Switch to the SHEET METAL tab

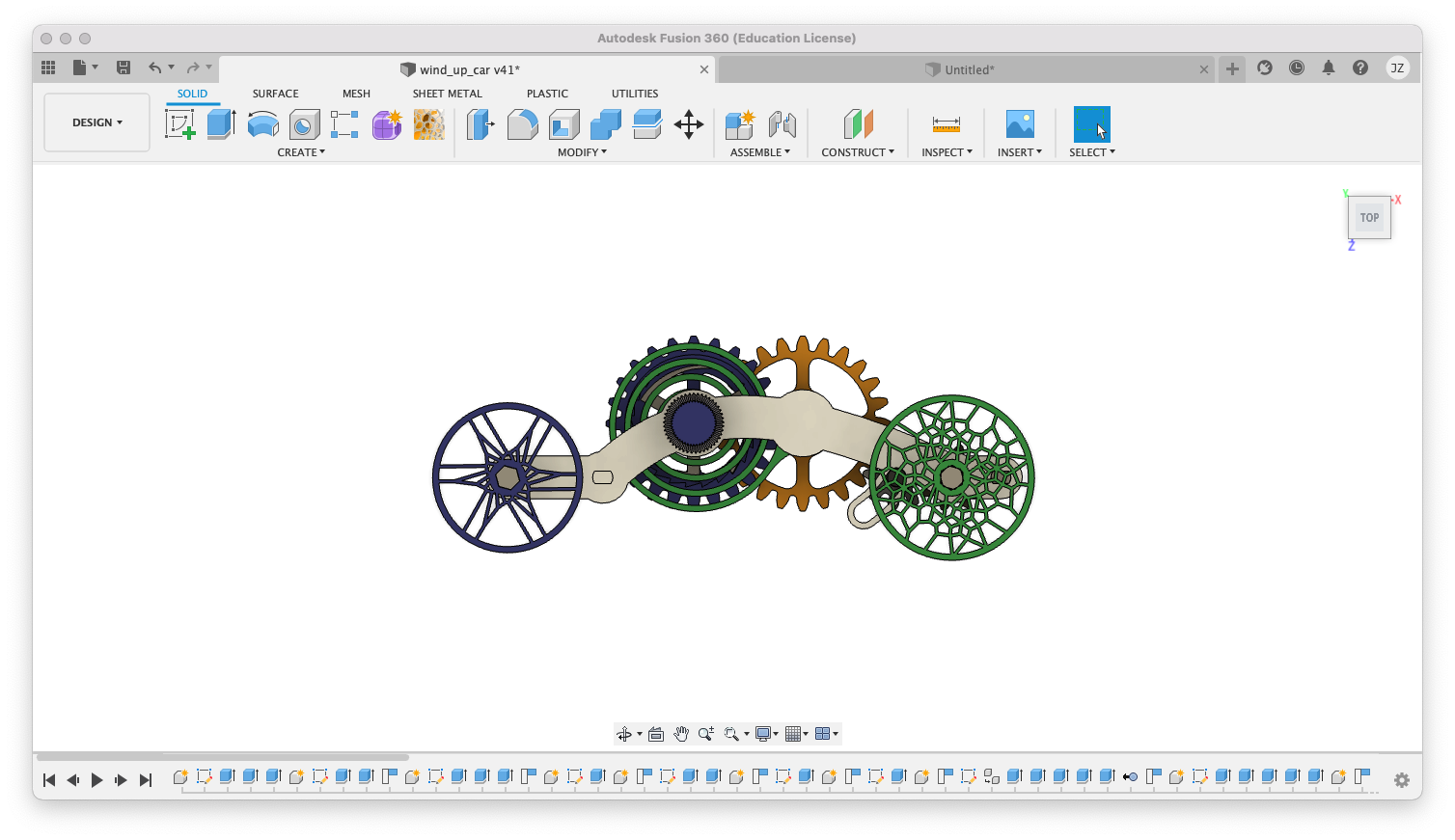tap(447, 94)
